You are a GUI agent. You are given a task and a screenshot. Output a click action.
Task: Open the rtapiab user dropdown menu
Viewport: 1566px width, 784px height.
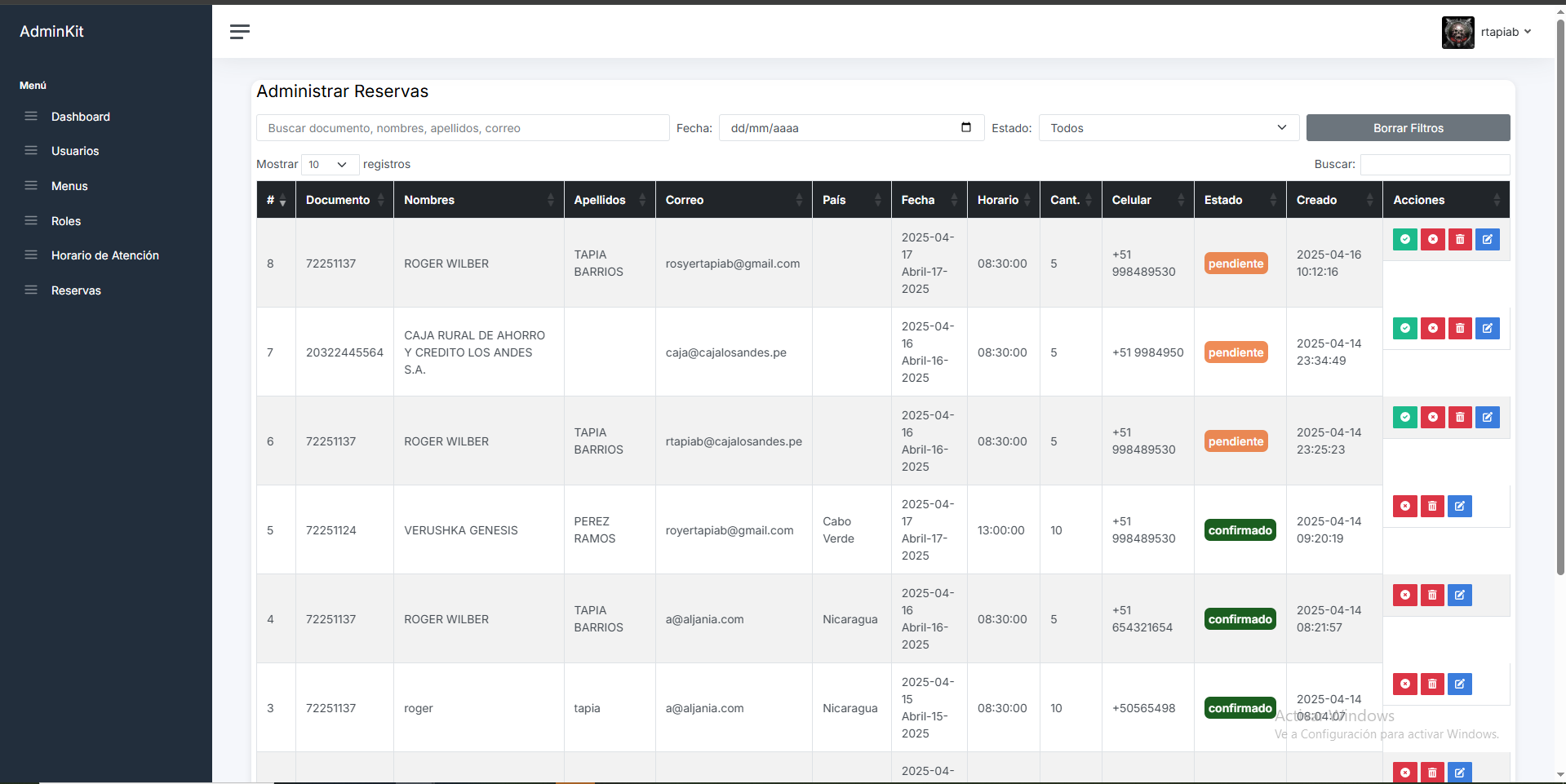click(1506, 32)
